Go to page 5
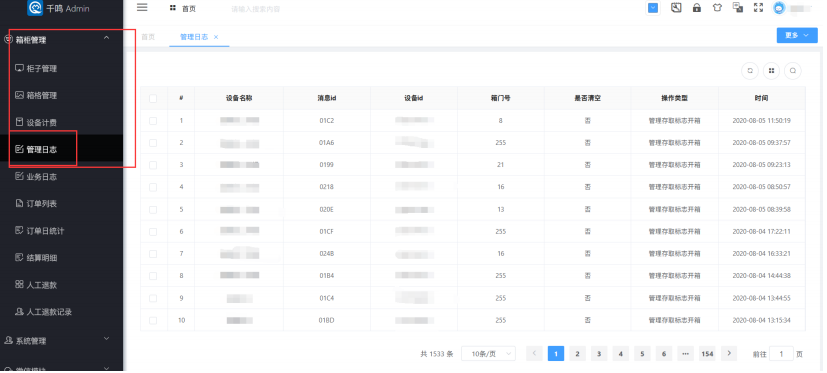 tap(642, 354)
